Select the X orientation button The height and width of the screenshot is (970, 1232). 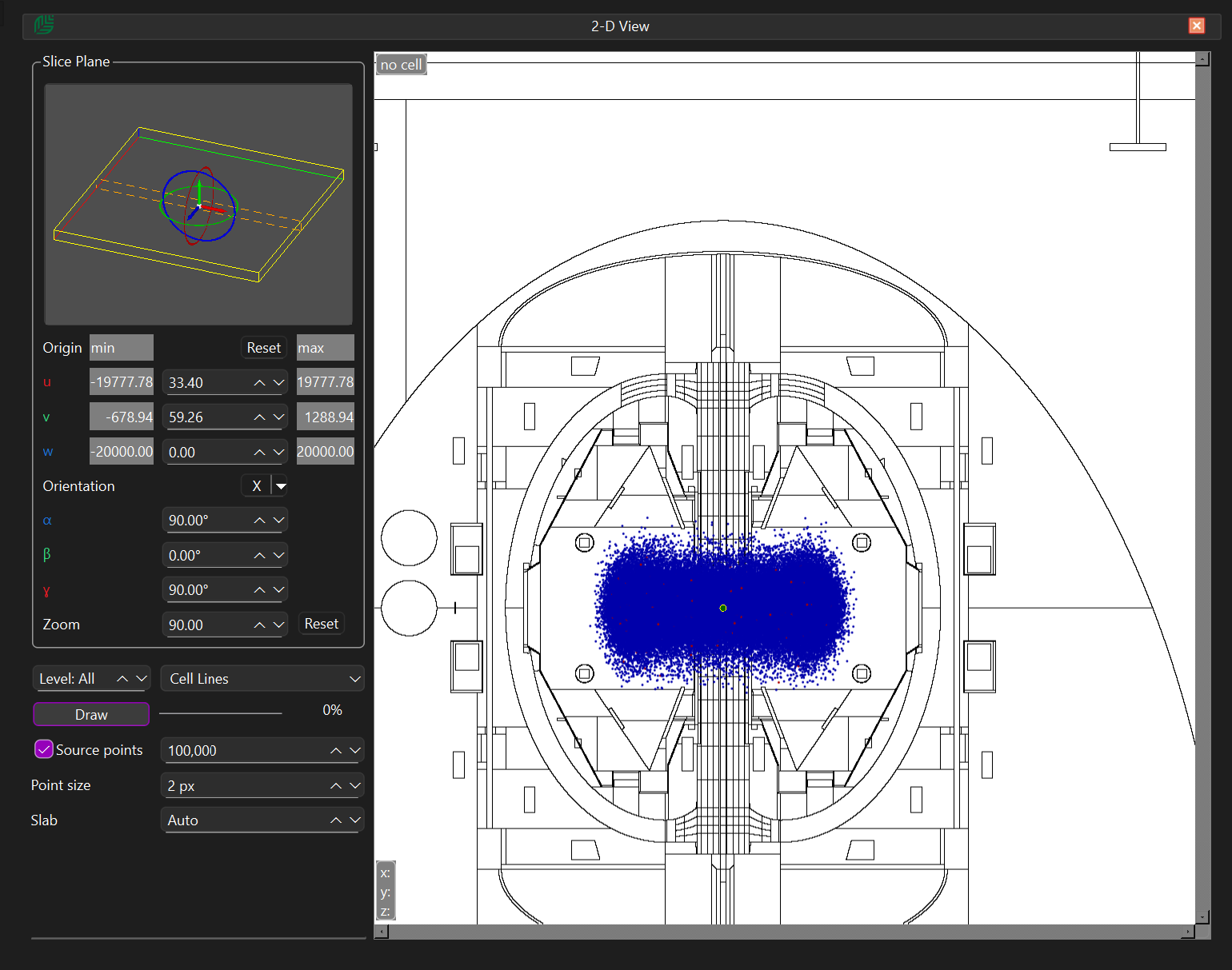(x=257, y=486)
